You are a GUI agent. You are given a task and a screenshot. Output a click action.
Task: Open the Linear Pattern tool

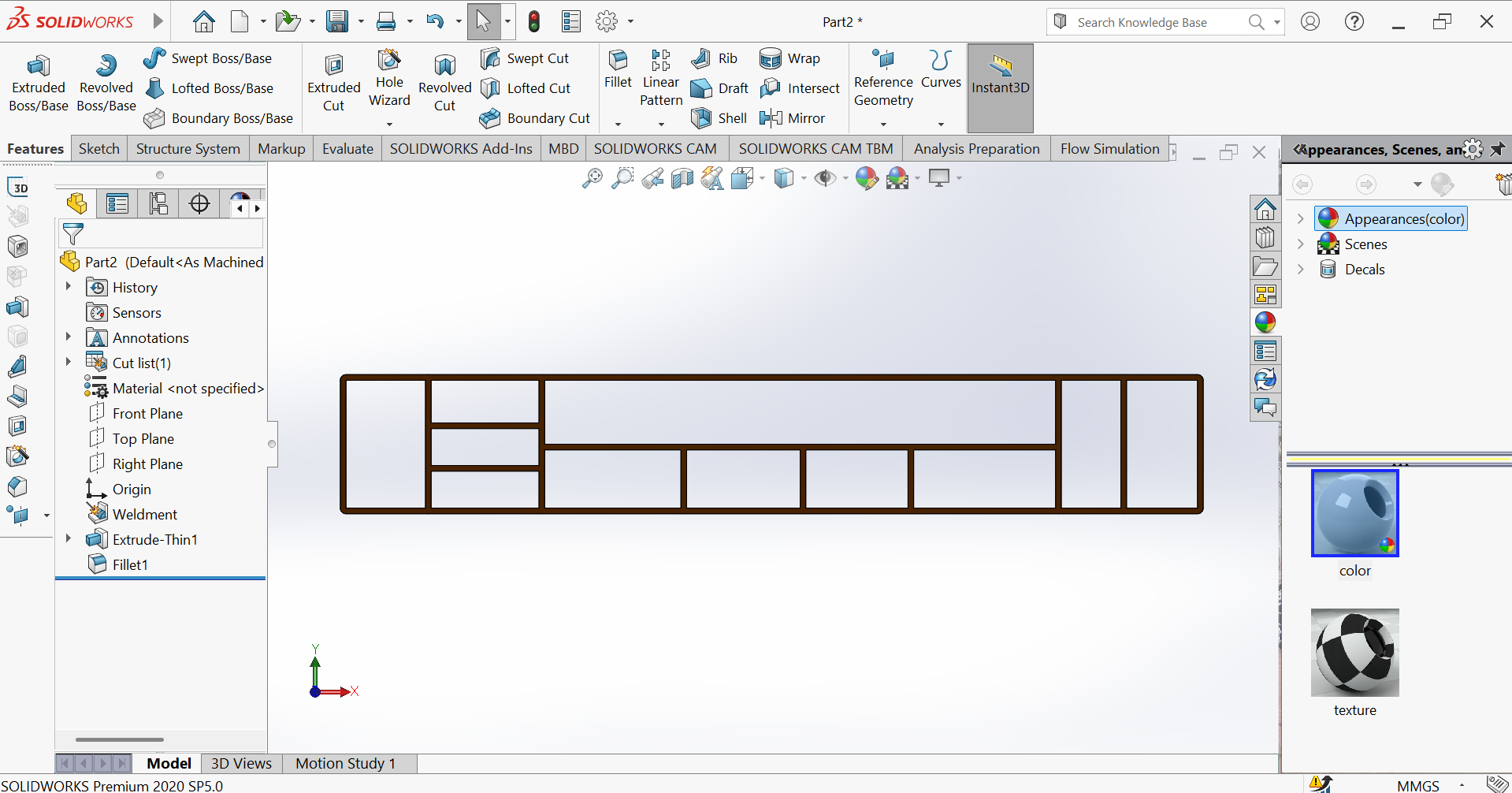[x=660, y=79]
